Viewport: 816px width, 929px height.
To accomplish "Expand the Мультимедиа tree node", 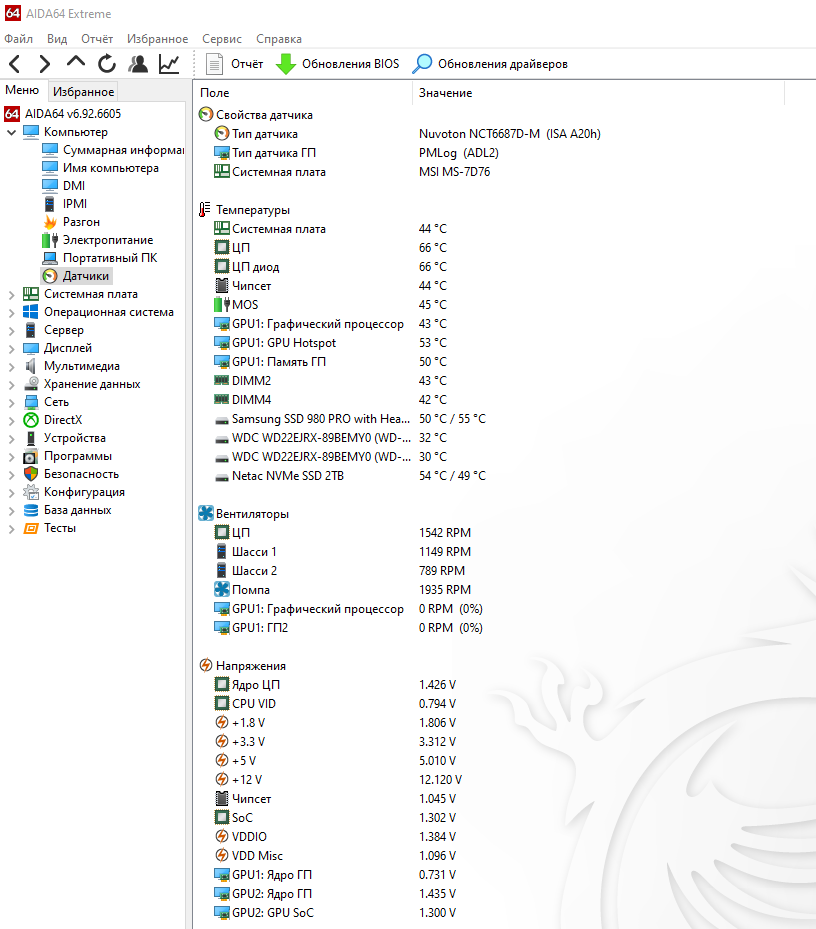I will (11, 367).
